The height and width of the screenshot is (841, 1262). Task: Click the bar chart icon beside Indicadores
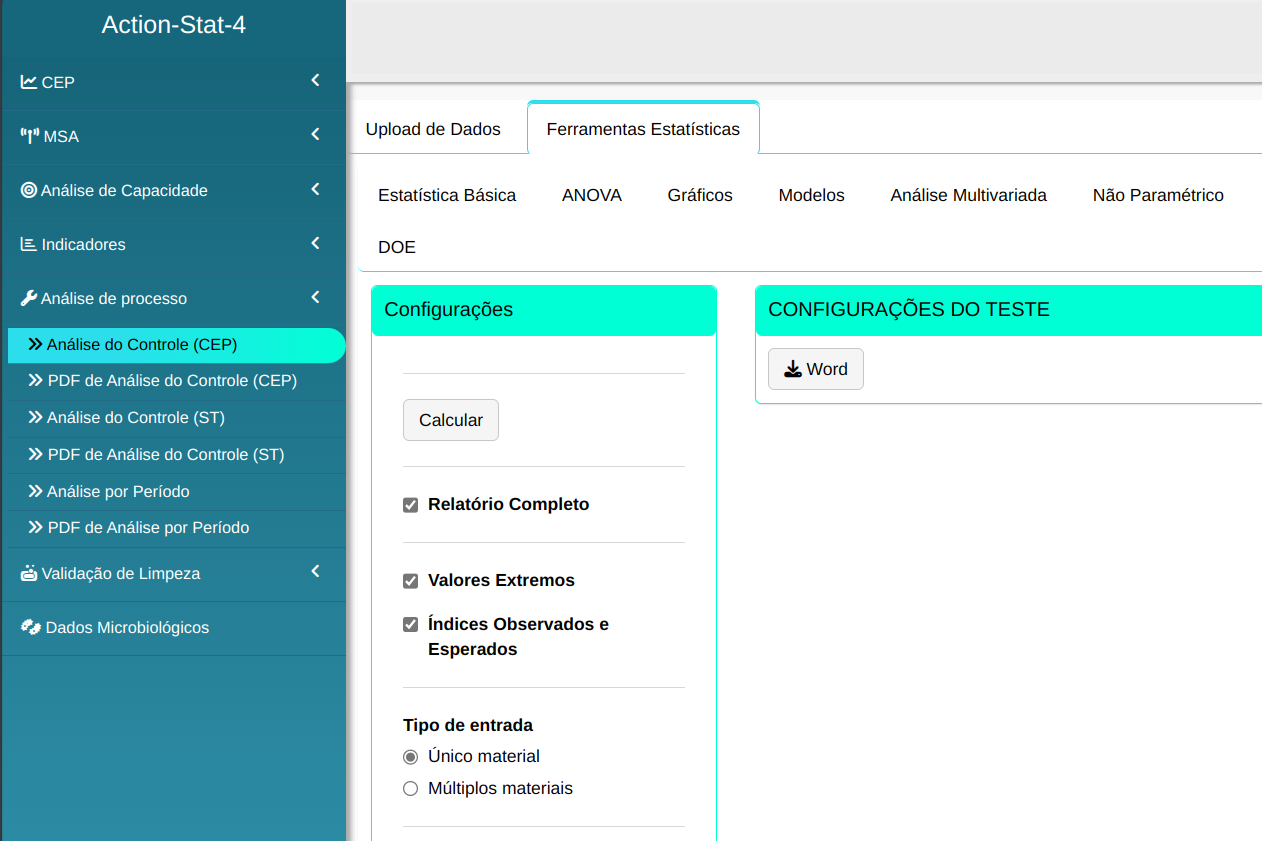[x=29, y=244]
